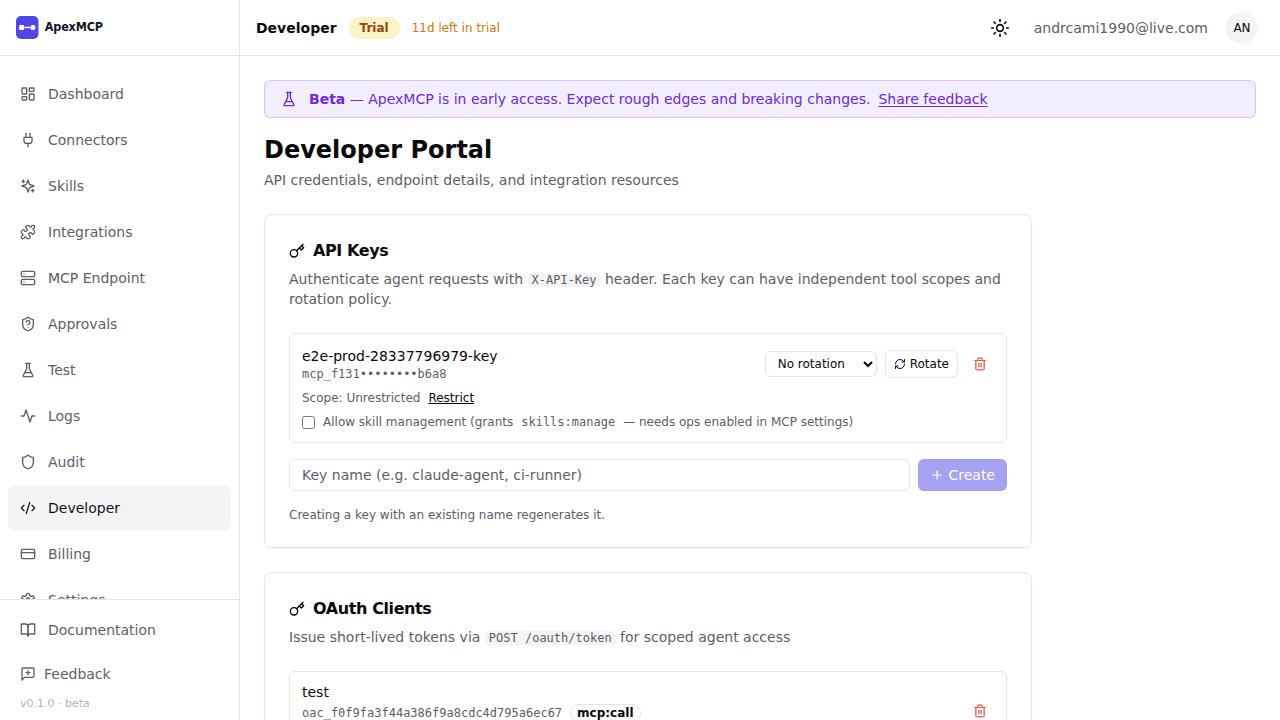This screenshot has width=1280, height=720.
Task: Select the Billing menu item
Action: [x=119, y=554]
